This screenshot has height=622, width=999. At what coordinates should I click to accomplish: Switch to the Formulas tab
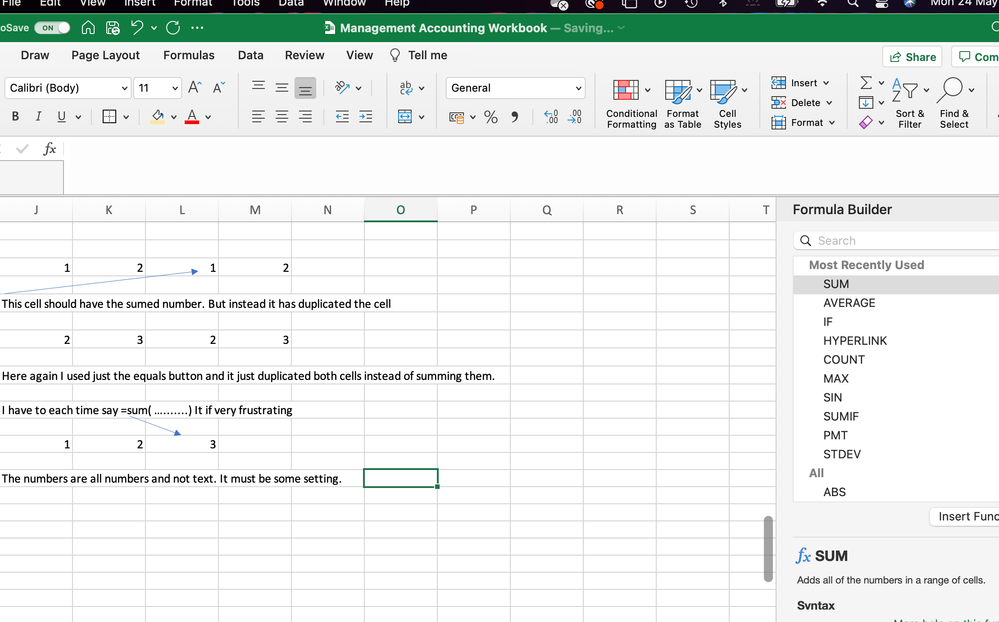[189, 55]
